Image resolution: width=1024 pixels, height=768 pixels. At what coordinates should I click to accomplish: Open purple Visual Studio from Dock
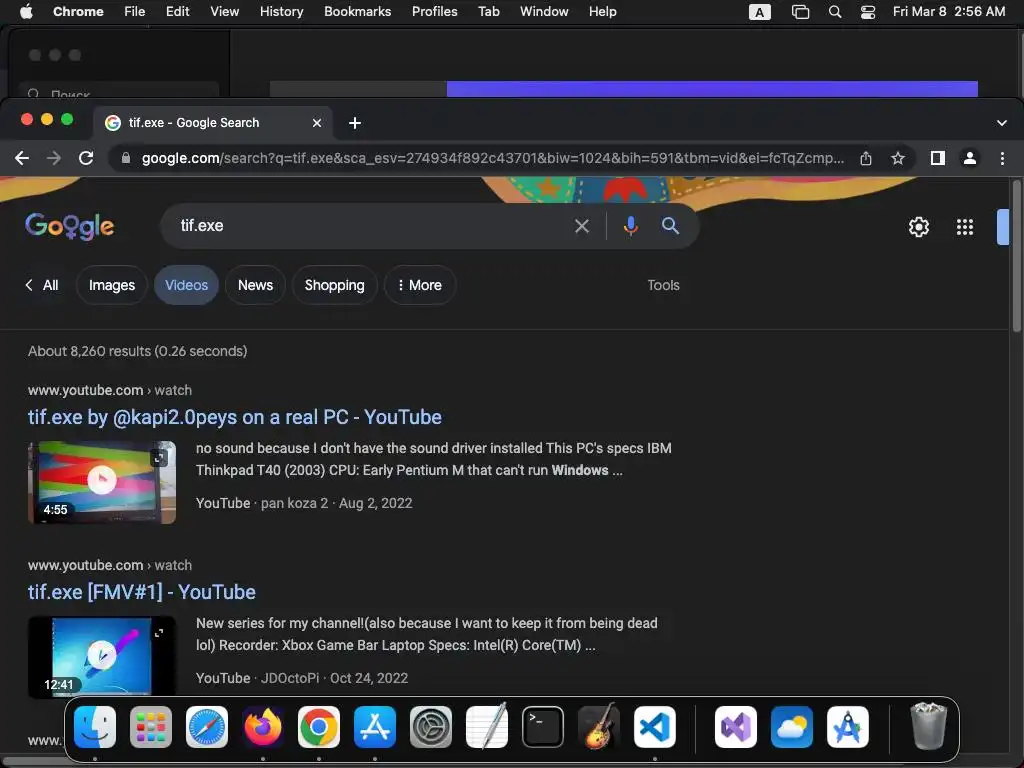pos(736,727)
